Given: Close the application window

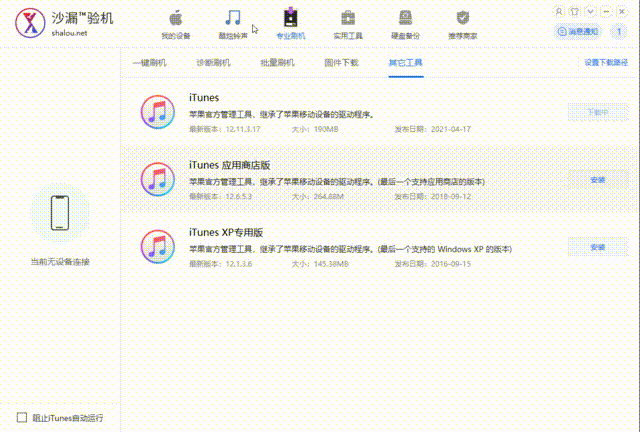Looking at the screenshot, I should (622, 11).
